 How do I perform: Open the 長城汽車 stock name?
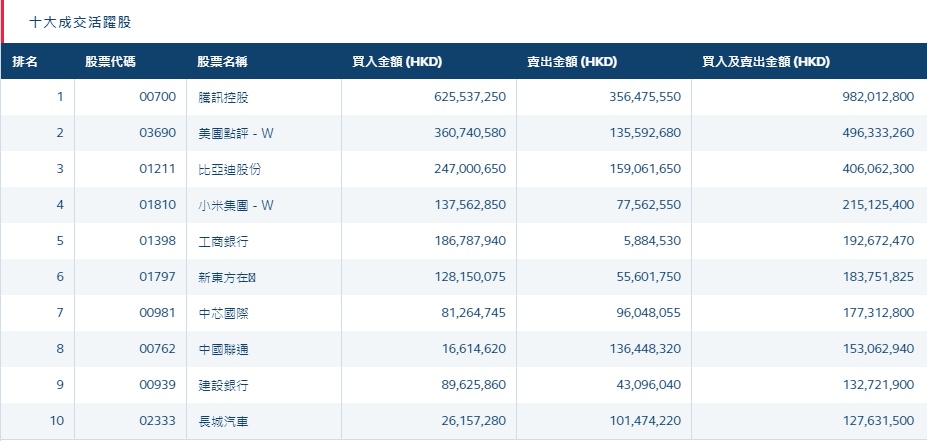222,422
